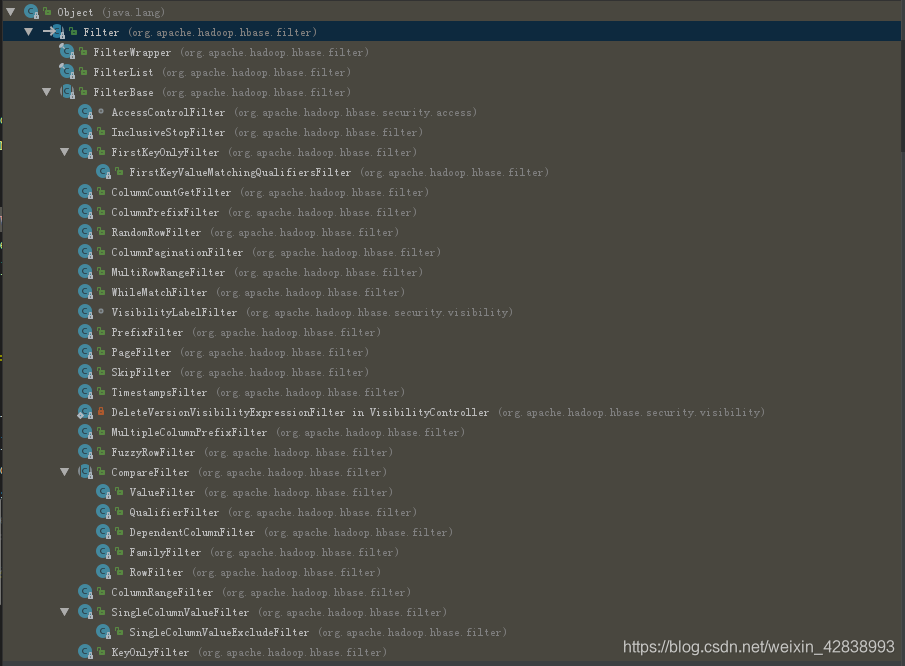
Task: Collapse the FirstKeyOnlyFilter node arrow
Action: coord(65,152)
